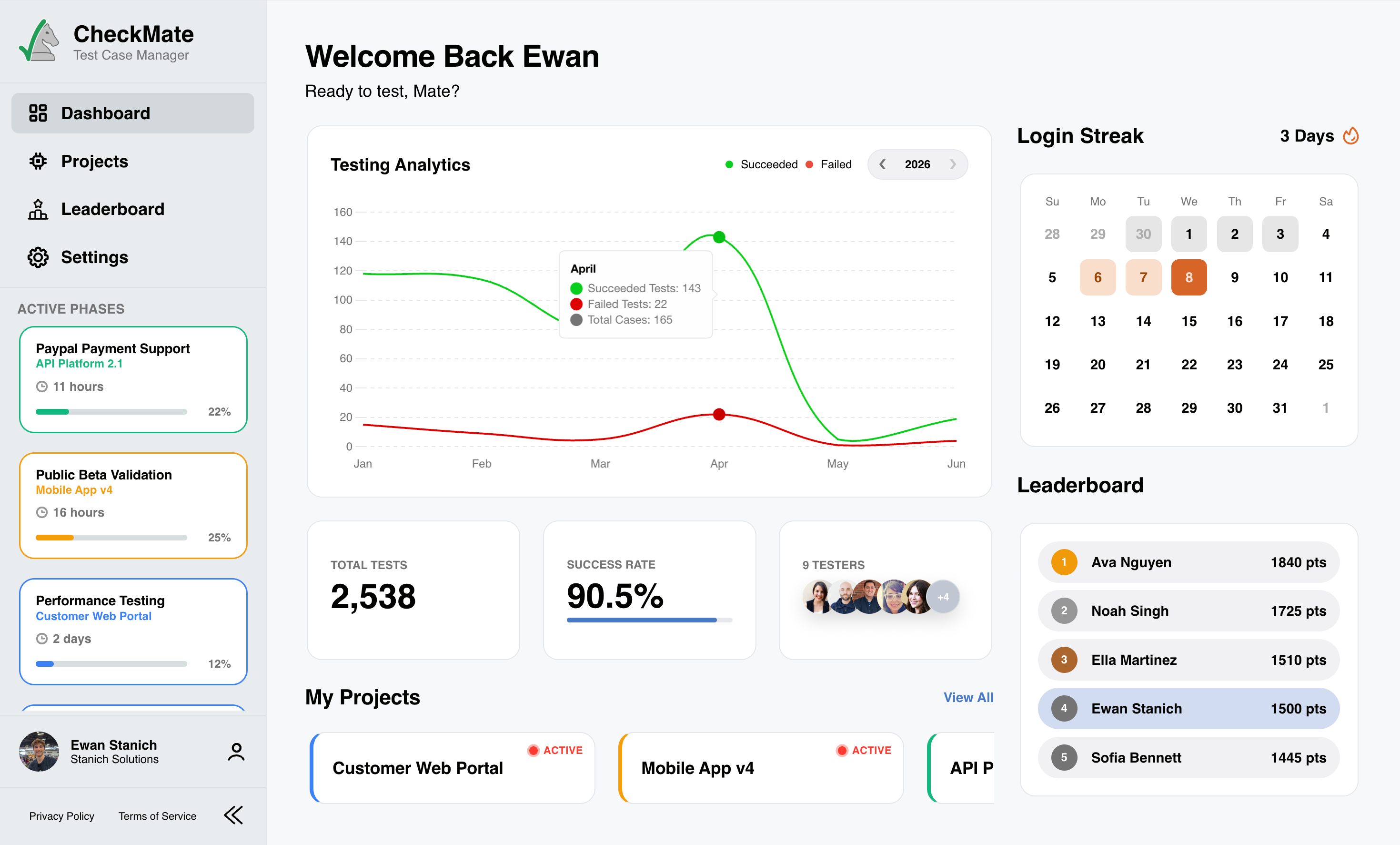Click Performance Testing 12% progress bar

(111, 663)
